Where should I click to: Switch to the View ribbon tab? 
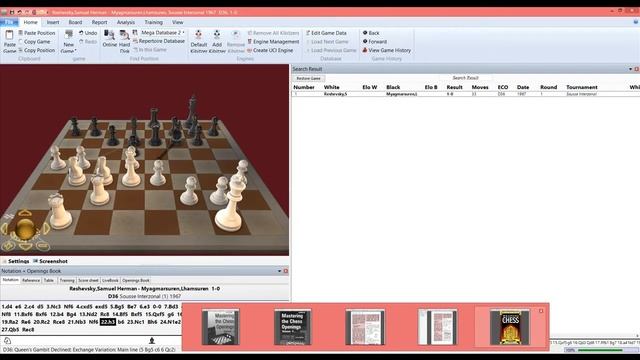177,22
